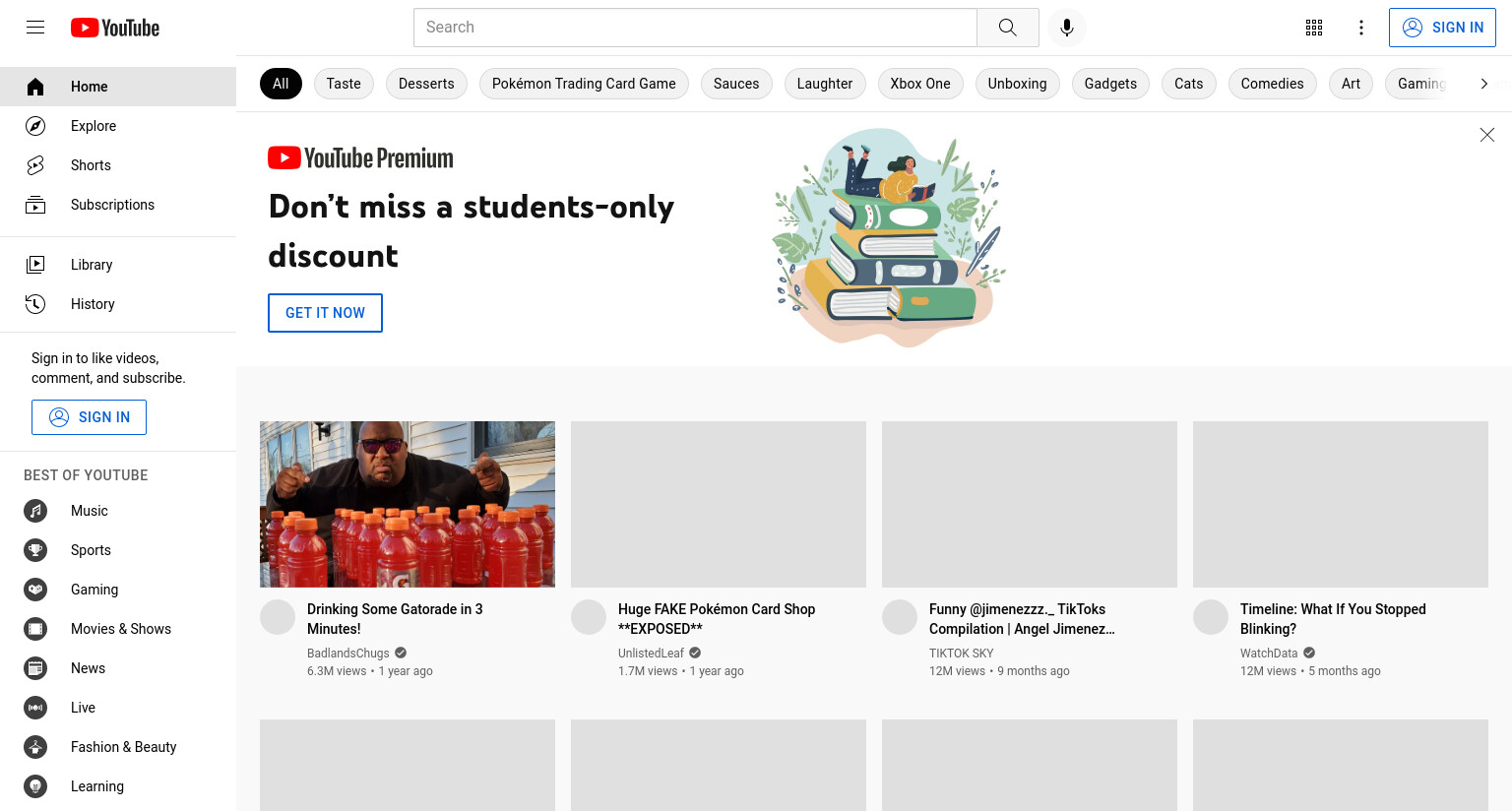Click the History clock icon
The width and height of the screenshot is (1512, 811).
35,304
